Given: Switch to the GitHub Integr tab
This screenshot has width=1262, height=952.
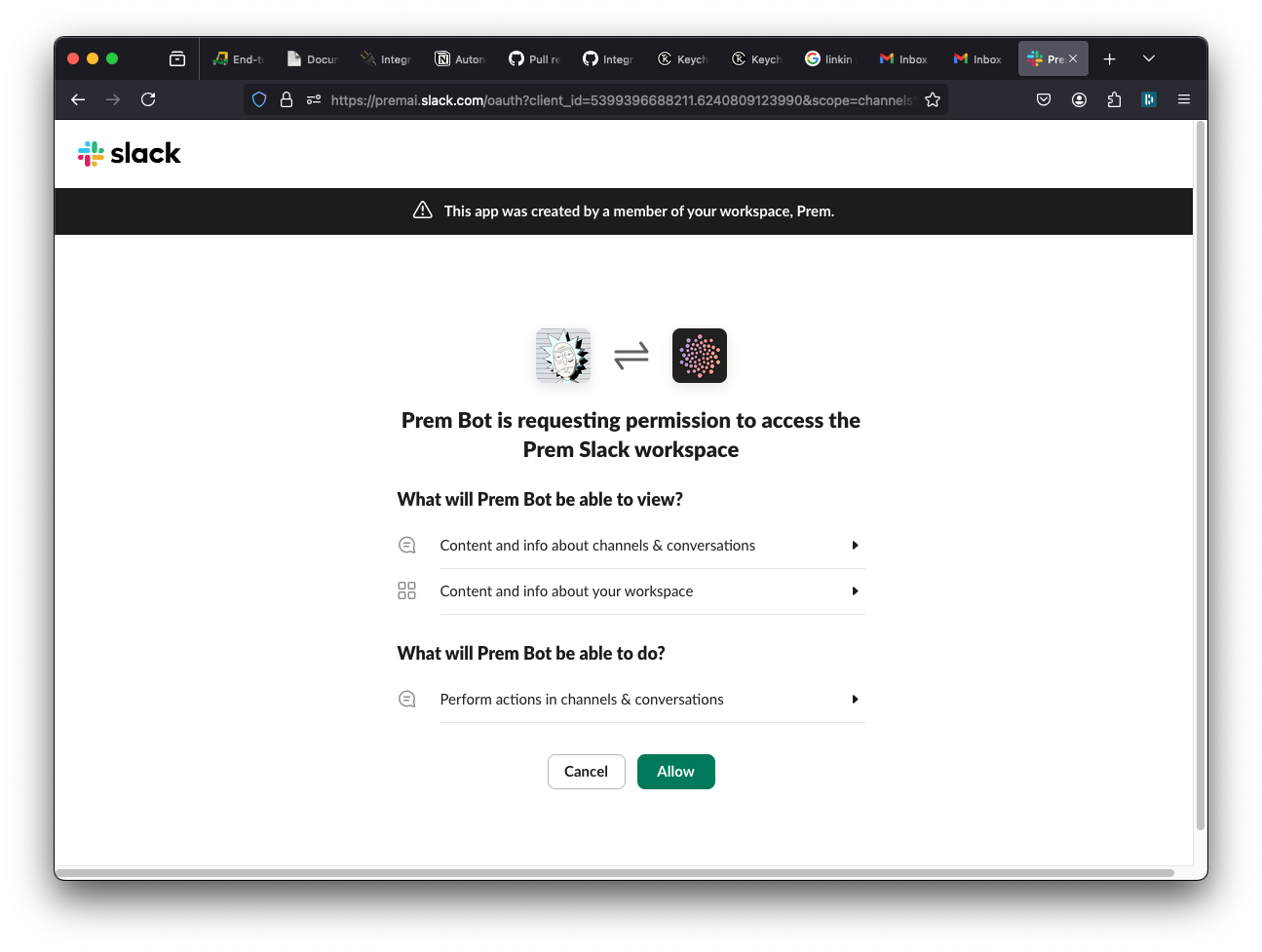Looking at the screenshot, I should [x=610, y=58].
